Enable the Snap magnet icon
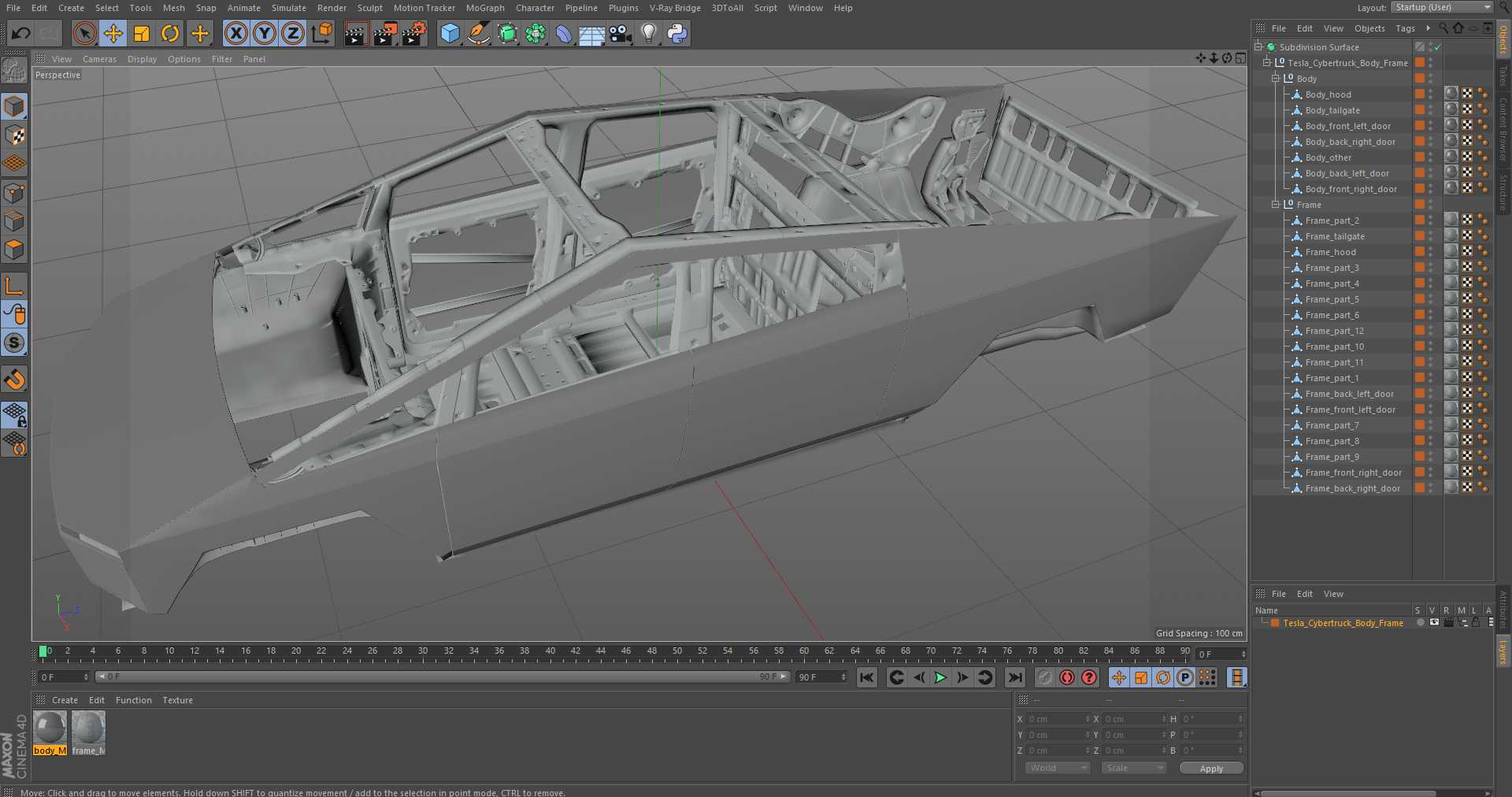 (14, 380)
